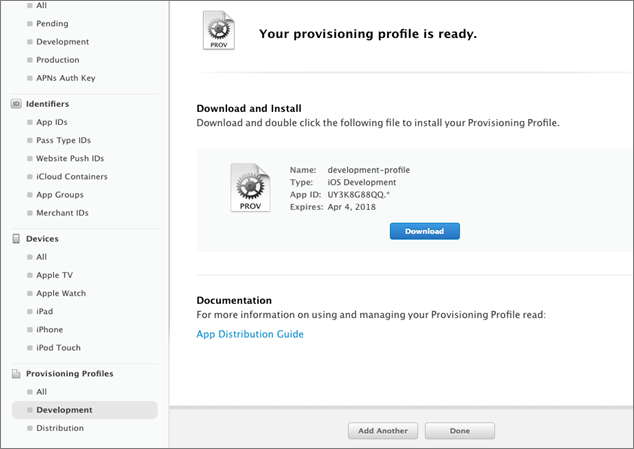Show Apple Watch devices
This screenshot has height=449, width=634.
click(61, 293)
